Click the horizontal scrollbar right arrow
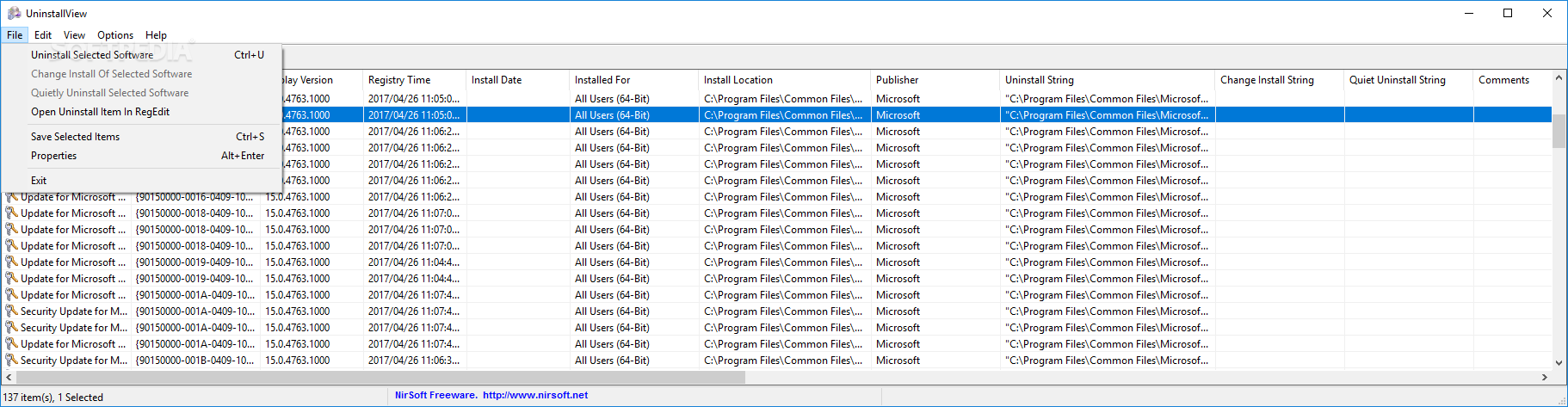 (1545, 377)
